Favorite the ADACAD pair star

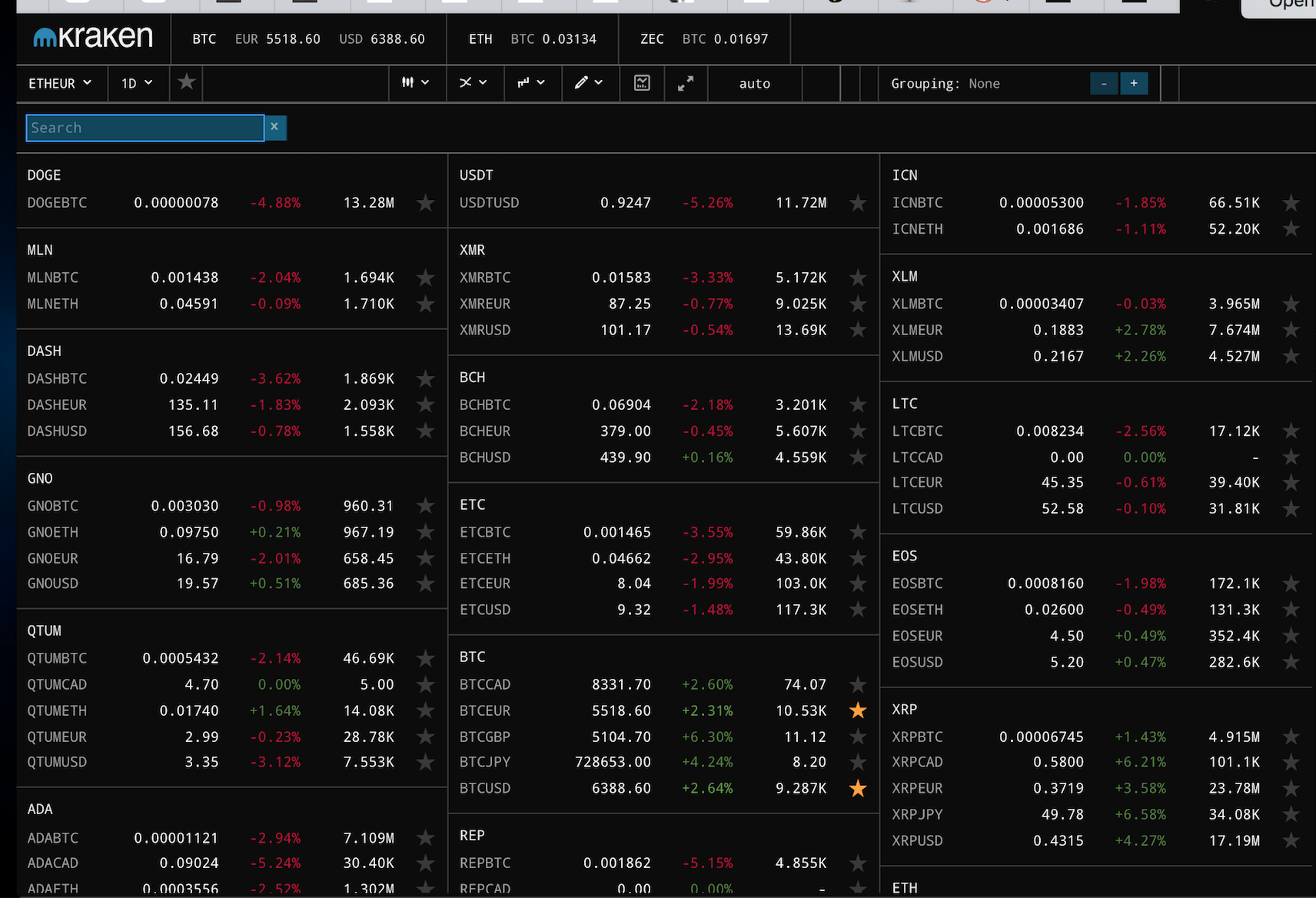click(x=425, y=863)
